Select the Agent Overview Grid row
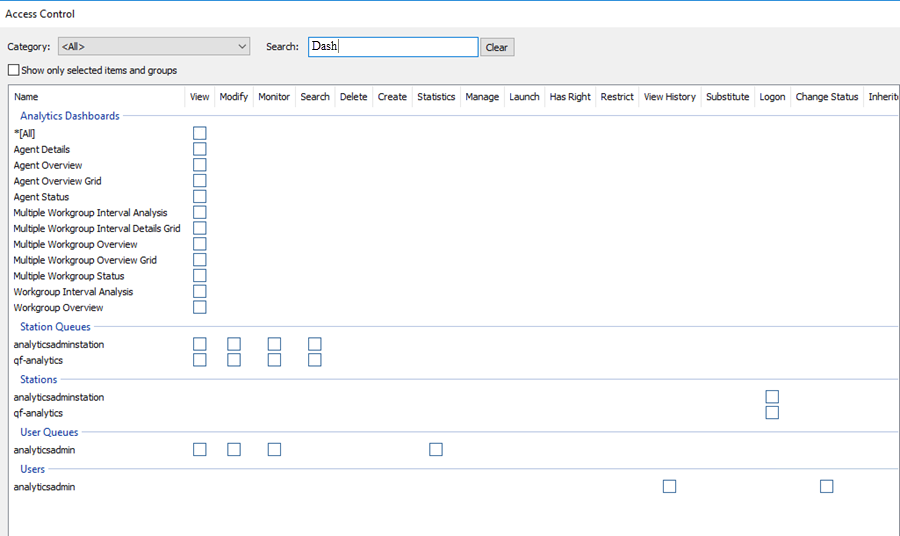The height and width of the screenshot is (536, 900). [57, 181]
